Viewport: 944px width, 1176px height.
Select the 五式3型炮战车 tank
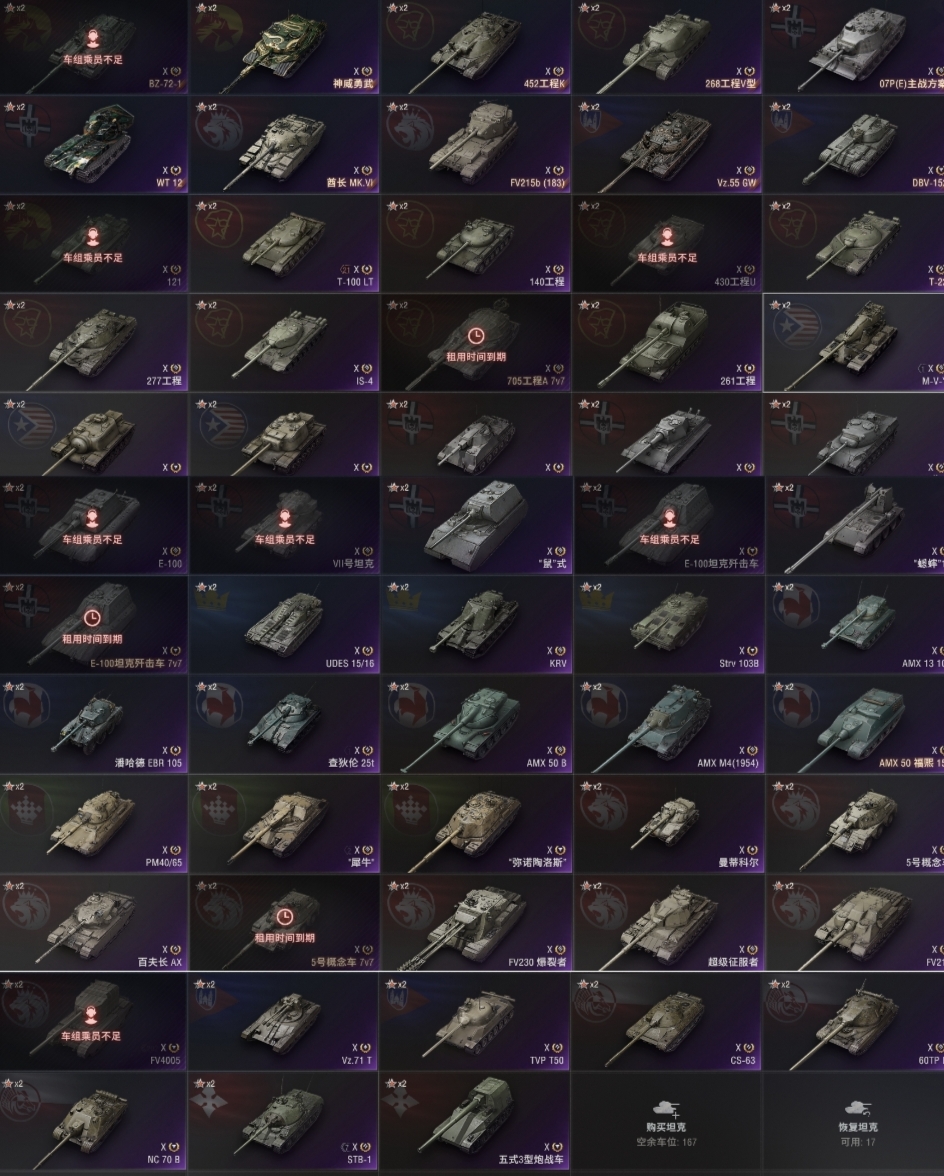[475, 1121]
